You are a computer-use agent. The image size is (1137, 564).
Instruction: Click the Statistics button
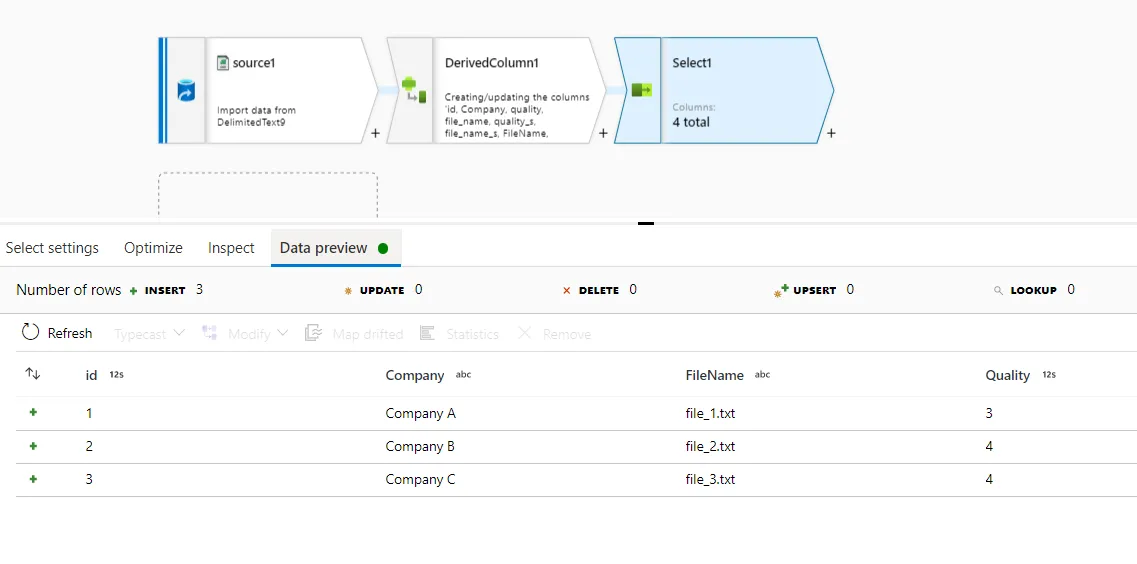(459, 334)
